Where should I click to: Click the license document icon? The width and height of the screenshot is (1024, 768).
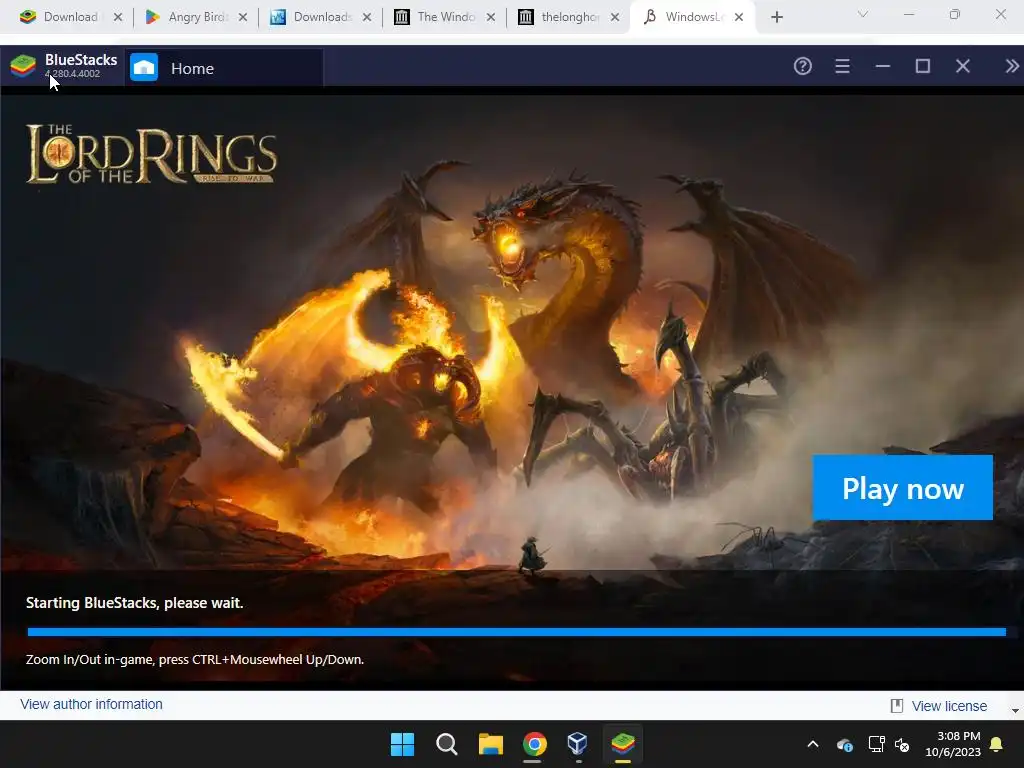point(897,706)
